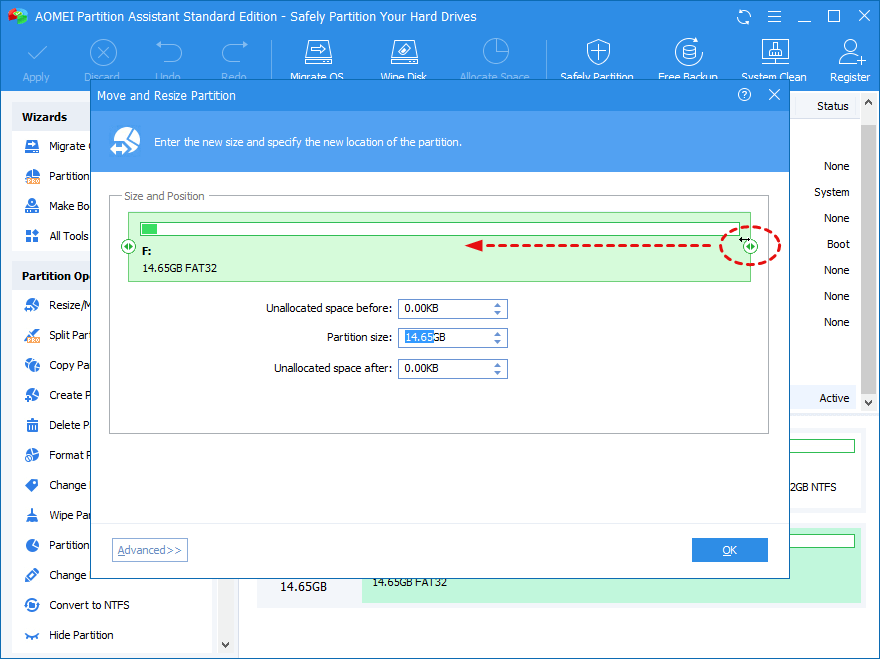This screenshot has height=659, width=880.
Task: Click the Hide Partition sidebar icon
Action: (x=32, y=635)
